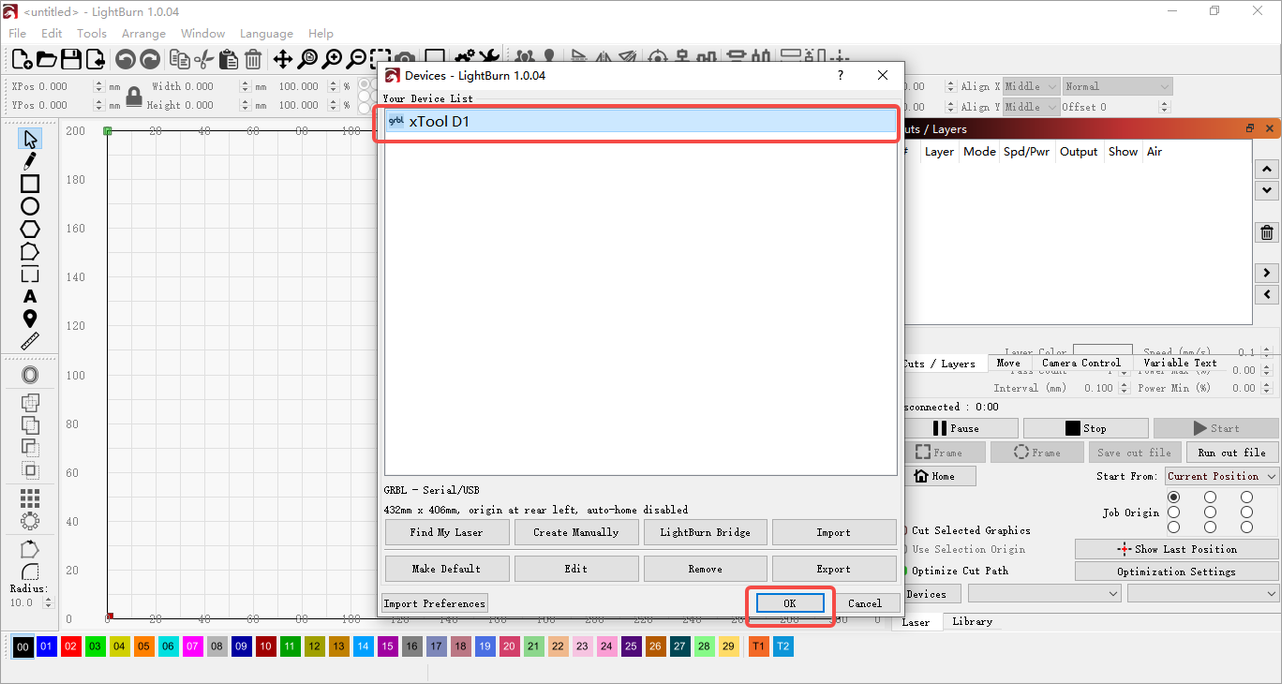
Task: Open the Offset Shapes tool
Action: tap(30, 375)
